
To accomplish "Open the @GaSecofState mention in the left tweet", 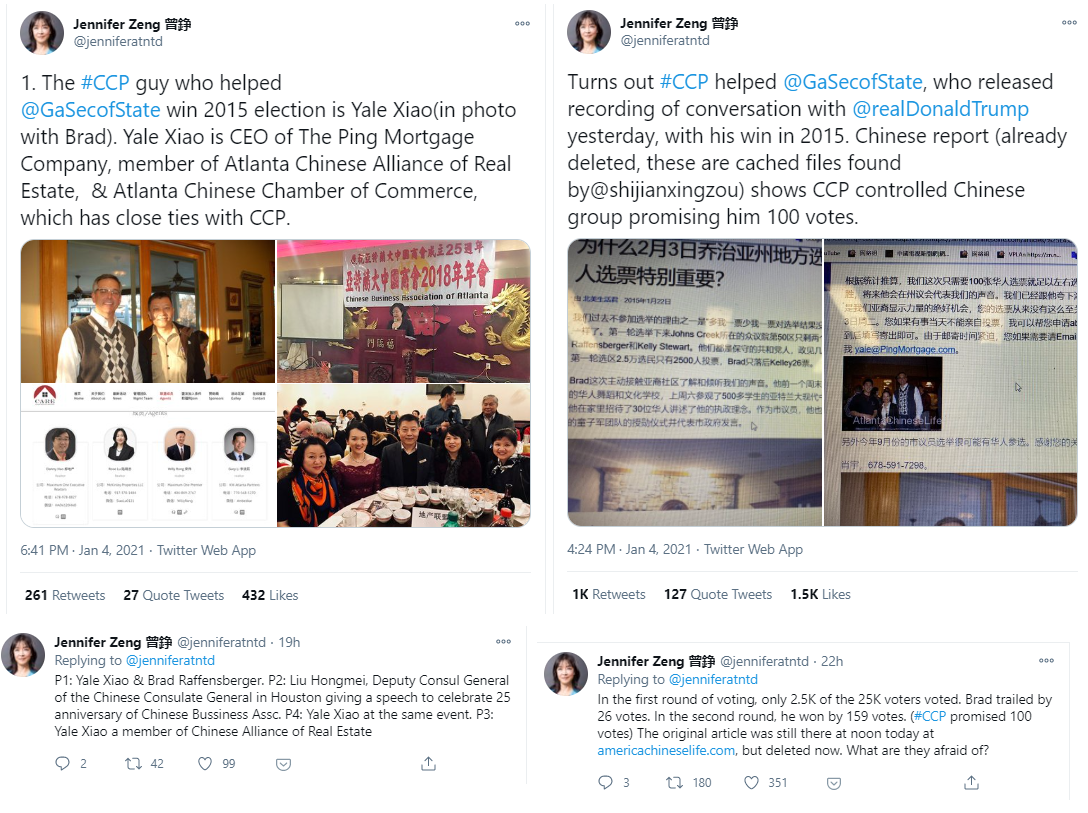I will [90, 110].
